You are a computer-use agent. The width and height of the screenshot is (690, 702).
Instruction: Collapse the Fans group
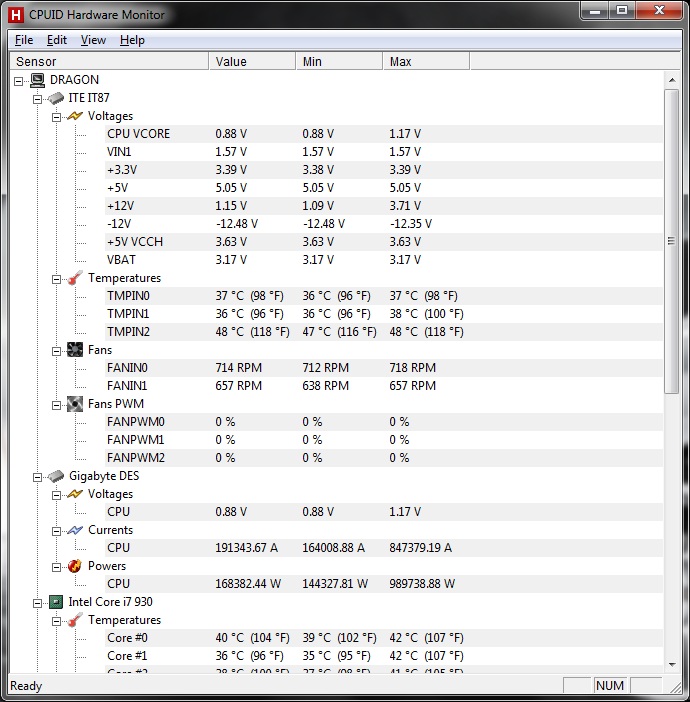pos(56,351)
